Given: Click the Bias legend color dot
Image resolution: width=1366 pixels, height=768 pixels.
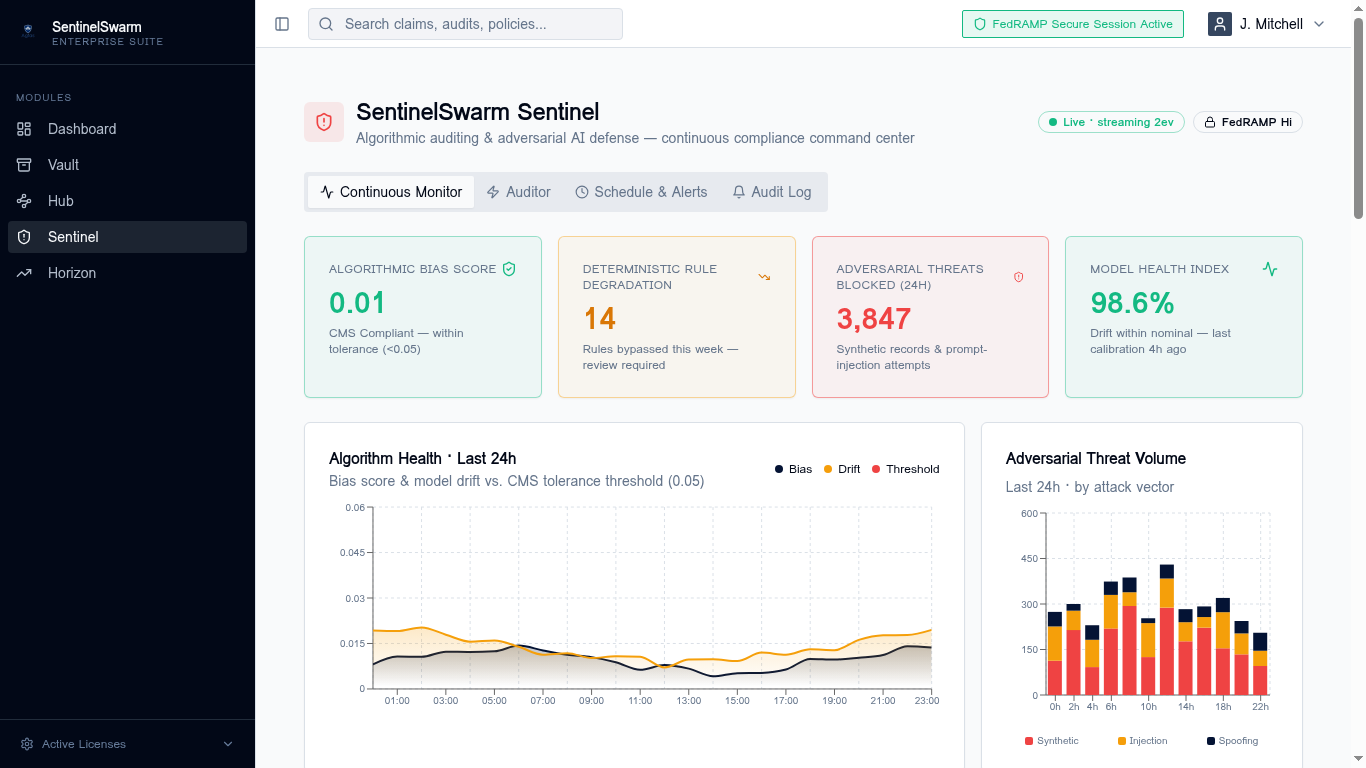Looking at the screenshot, I should (x=779, y=469).
